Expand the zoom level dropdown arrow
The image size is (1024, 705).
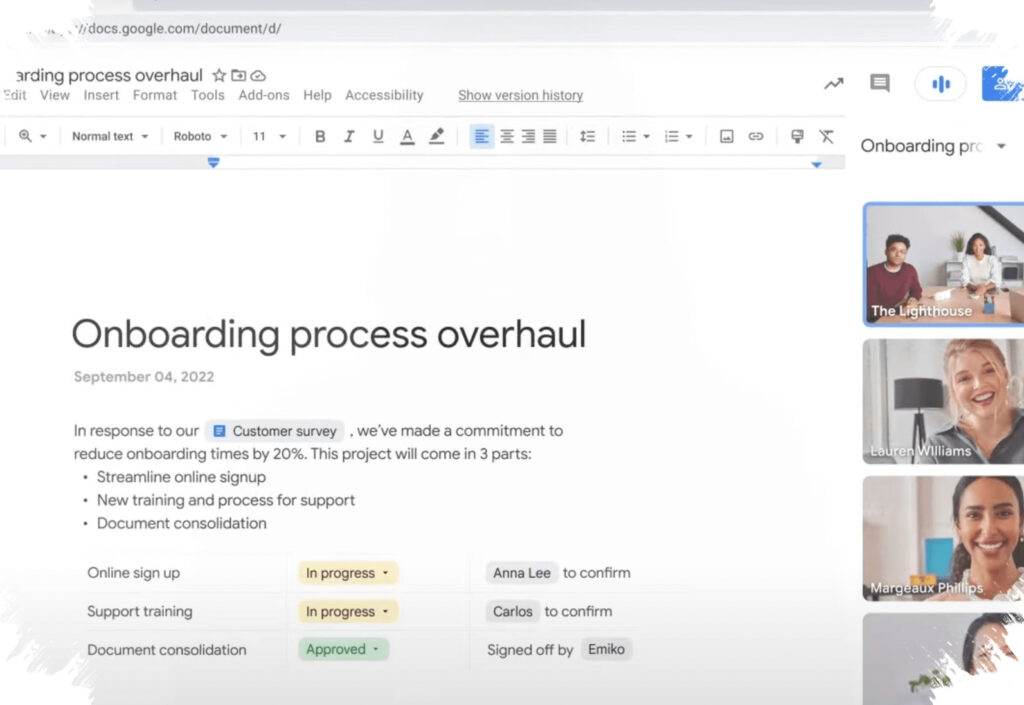coord(43,136)
